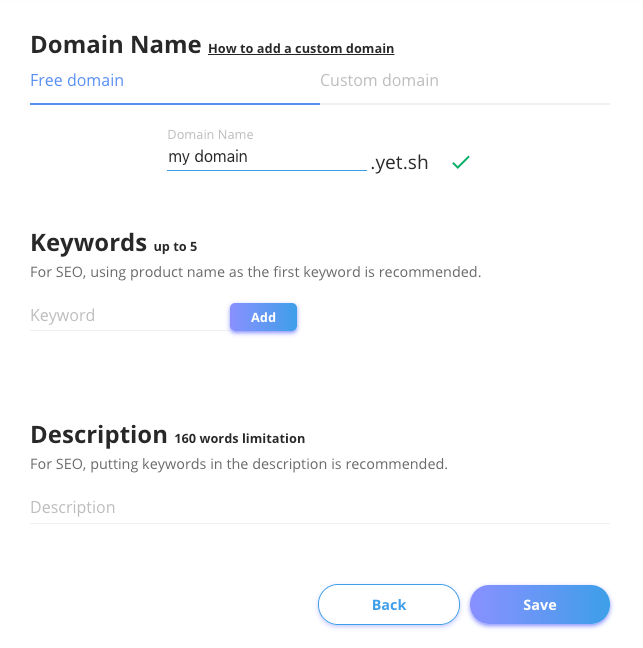Image resolution: width=643 pixels, height=648 pixels.
Task: Click the SEO hint about product name keyword
Action: 255,272
